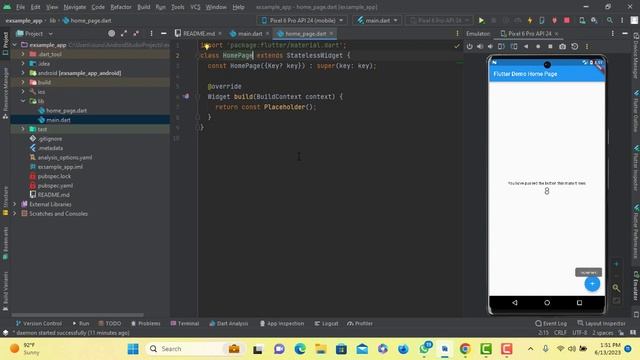Expand .dart_tool folder

click(x=23, y=54)
